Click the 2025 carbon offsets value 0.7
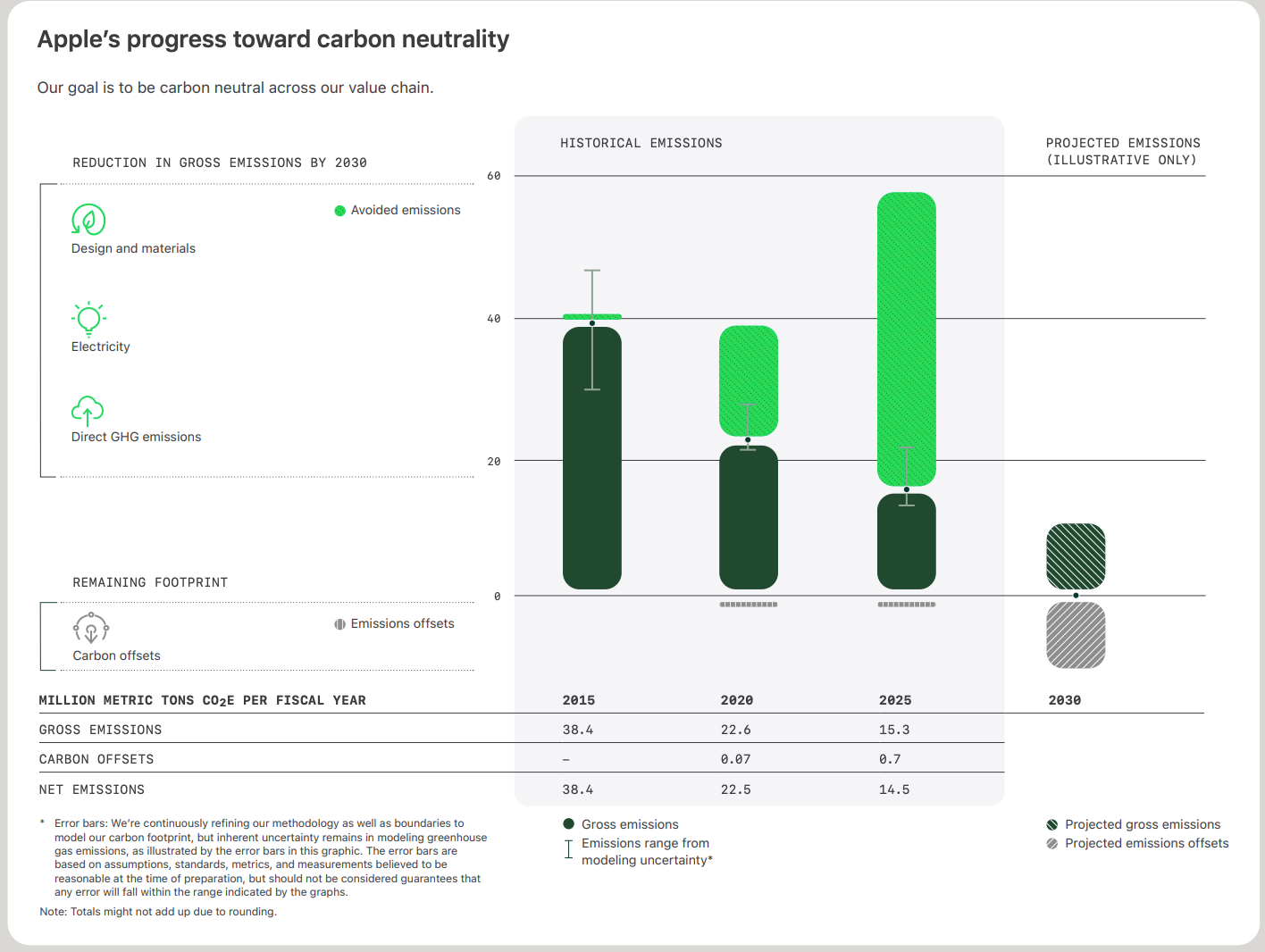This screenshot has width=1265, height=952. [x=890, y=759]
